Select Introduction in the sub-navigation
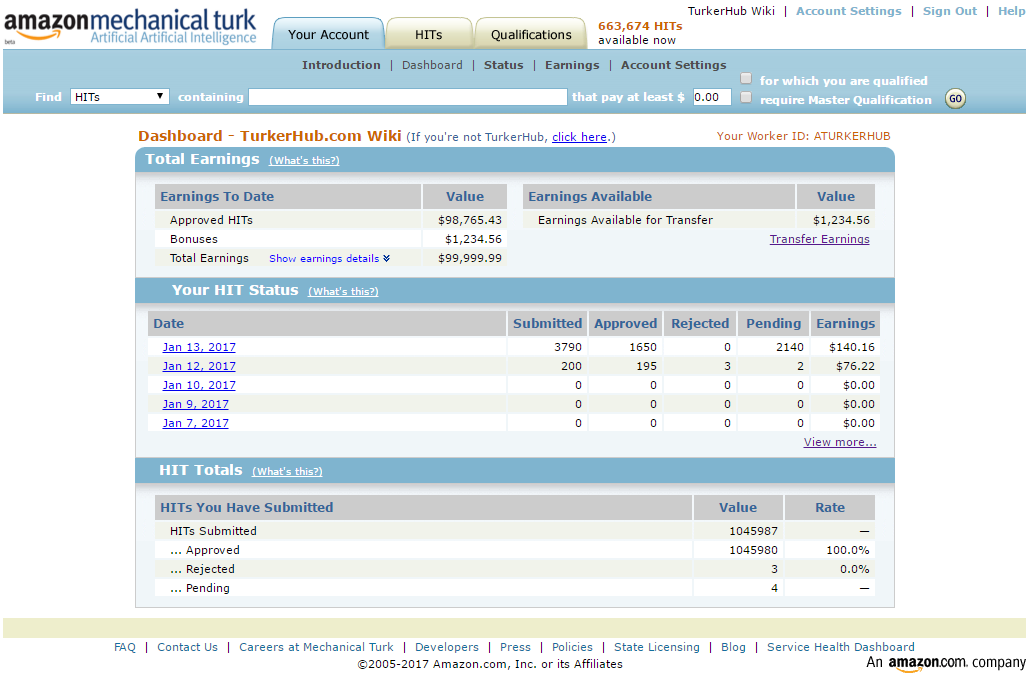 (x=341, y=65)
